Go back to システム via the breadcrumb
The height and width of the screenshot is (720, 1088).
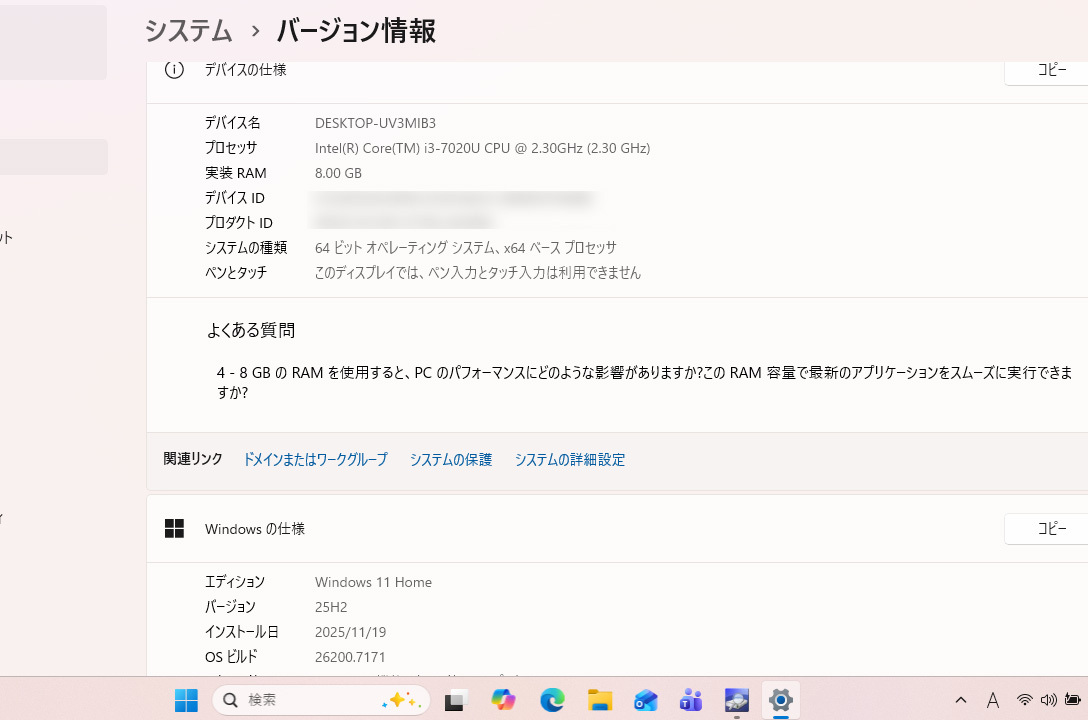pyautogui.click(x=188, y=31)
